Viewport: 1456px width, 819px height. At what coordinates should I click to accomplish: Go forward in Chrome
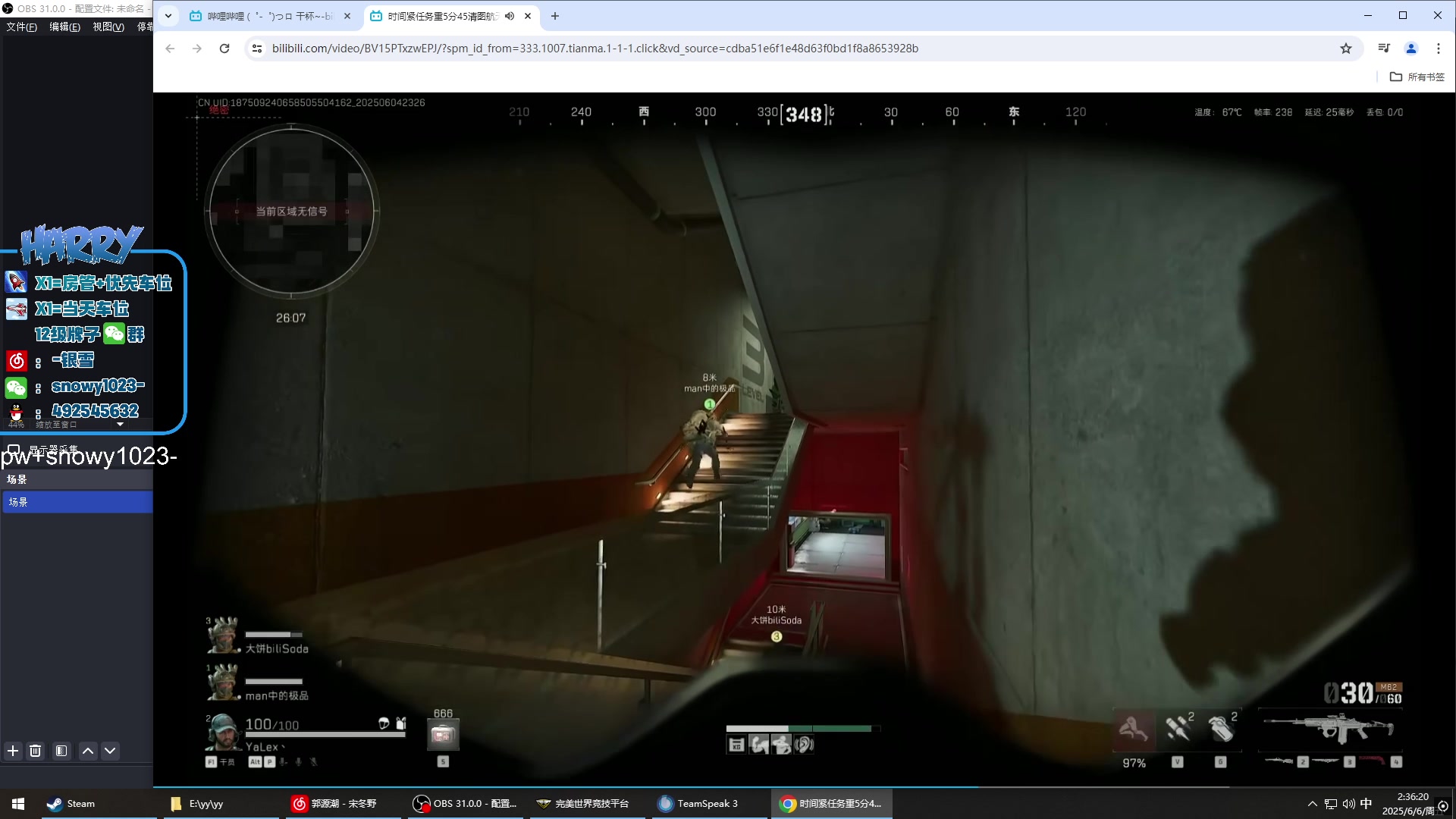pos(197,49)
